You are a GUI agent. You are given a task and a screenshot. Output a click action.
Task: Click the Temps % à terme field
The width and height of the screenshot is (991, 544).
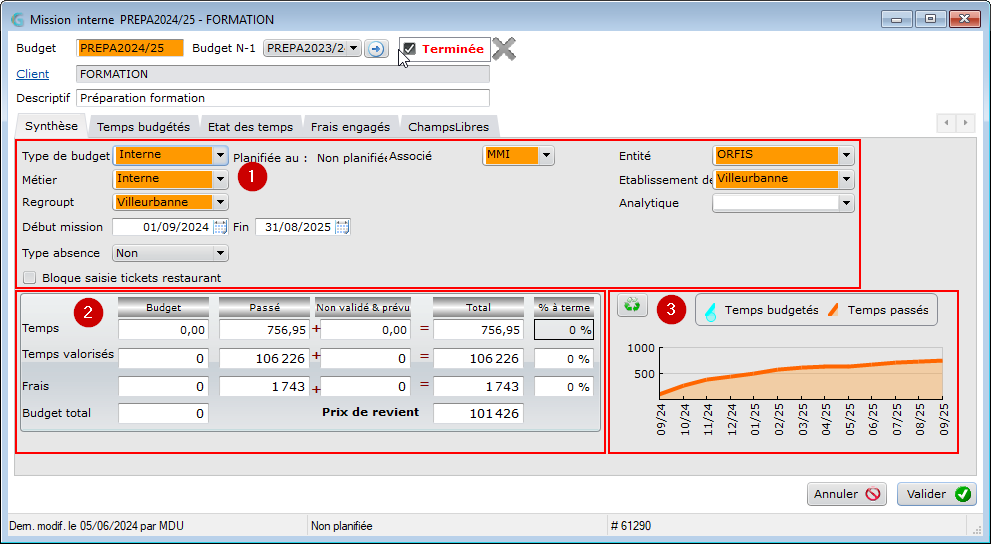click(x=564, y=330)
